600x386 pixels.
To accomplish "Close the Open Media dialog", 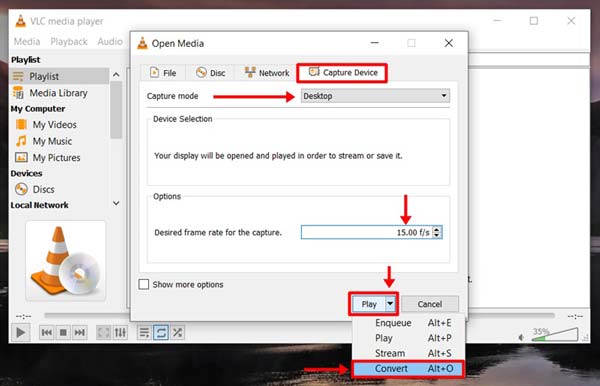I will tap(448, 43).
